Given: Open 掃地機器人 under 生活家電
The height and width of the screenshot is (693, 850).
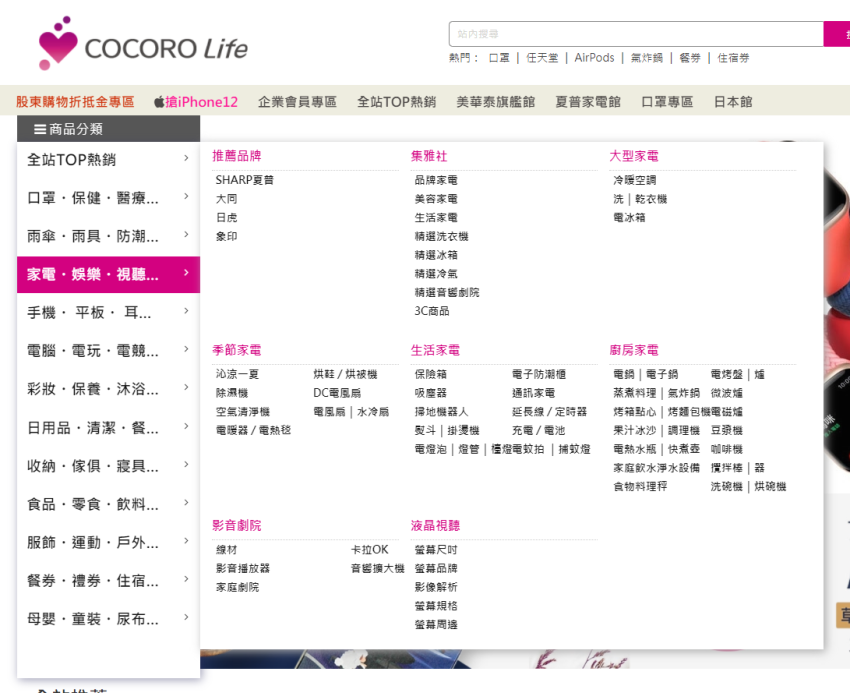Looking at the screenshot, I should (441, 412).
